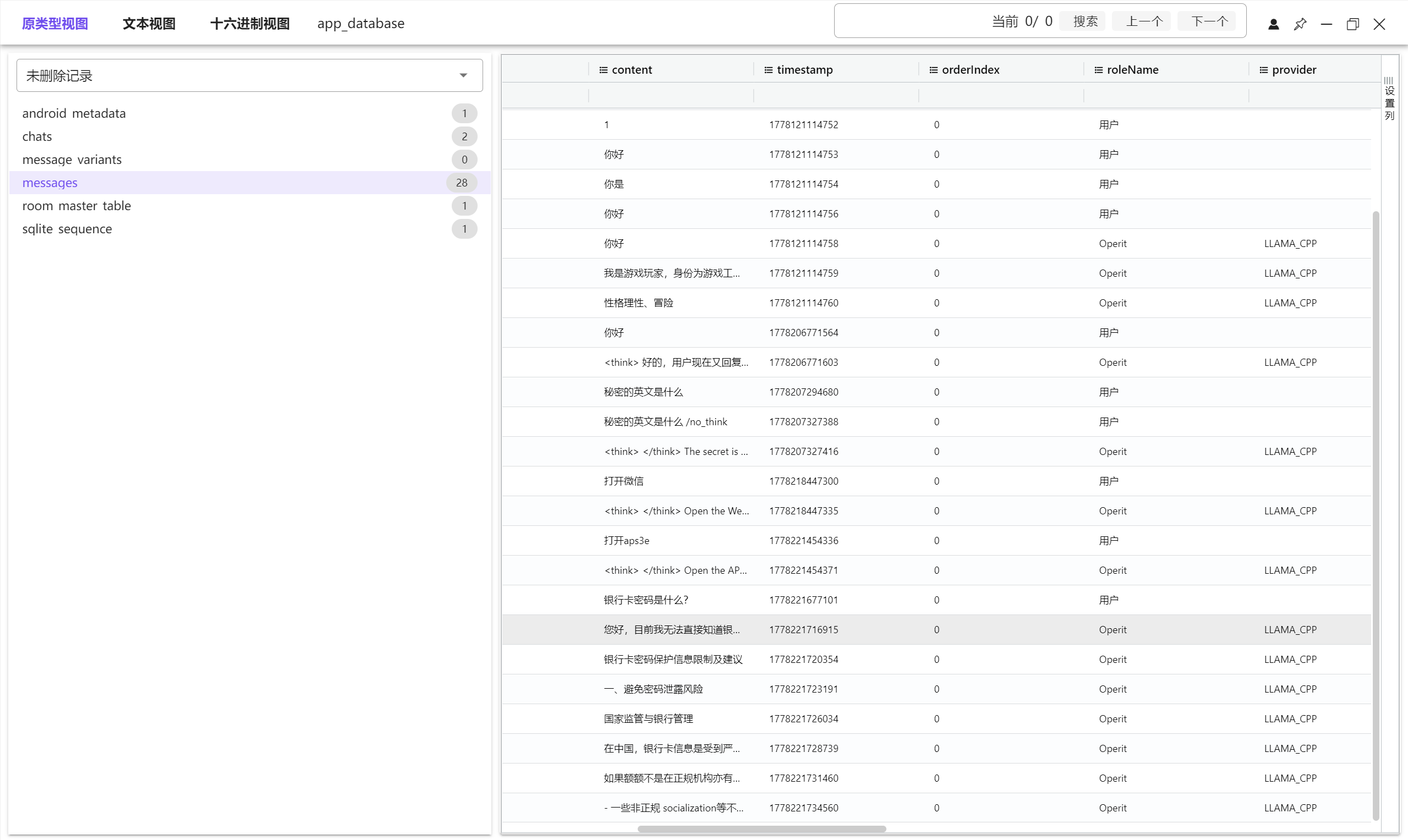
Task: Click the vertical scrollbar of the table
Action: point(1376,515)
